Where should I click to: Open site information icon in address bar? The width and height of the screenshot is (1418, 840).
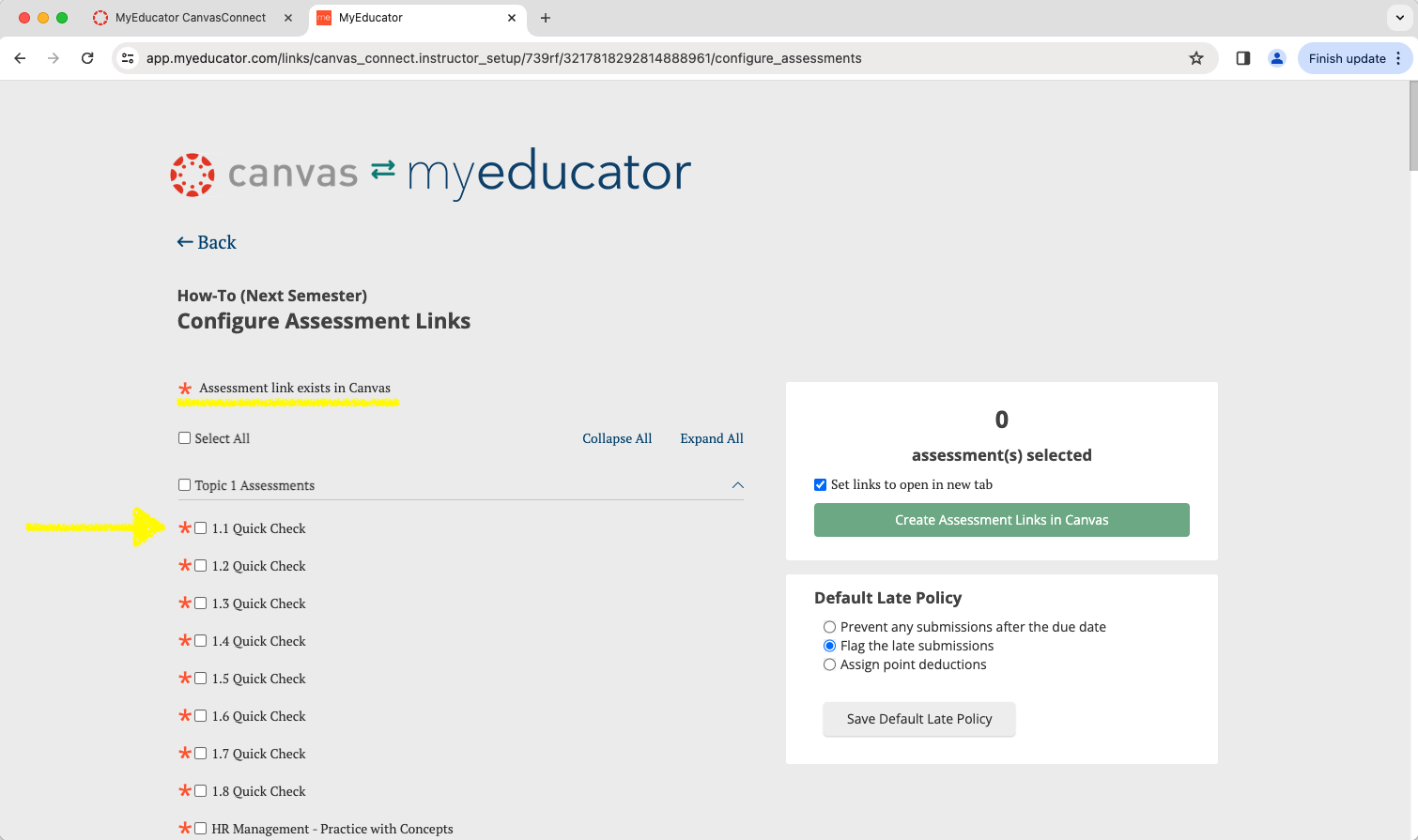tap(129, 58)
